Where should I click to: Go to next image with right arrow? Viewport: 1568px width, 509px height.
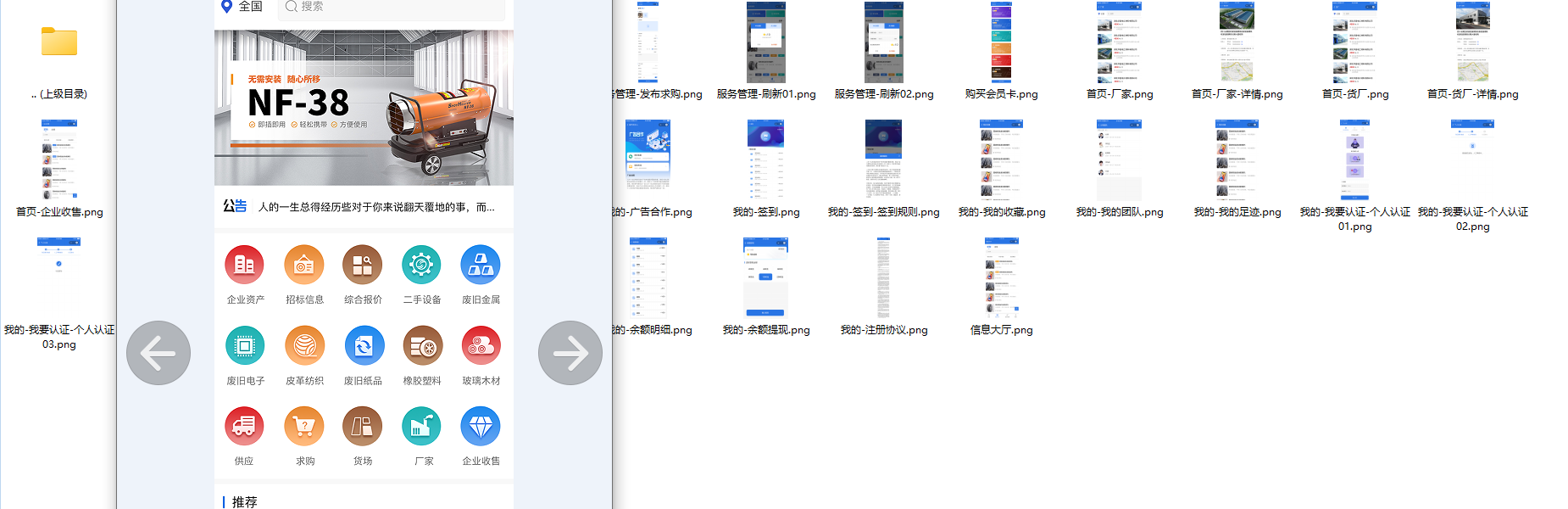[x=570, y=353]
